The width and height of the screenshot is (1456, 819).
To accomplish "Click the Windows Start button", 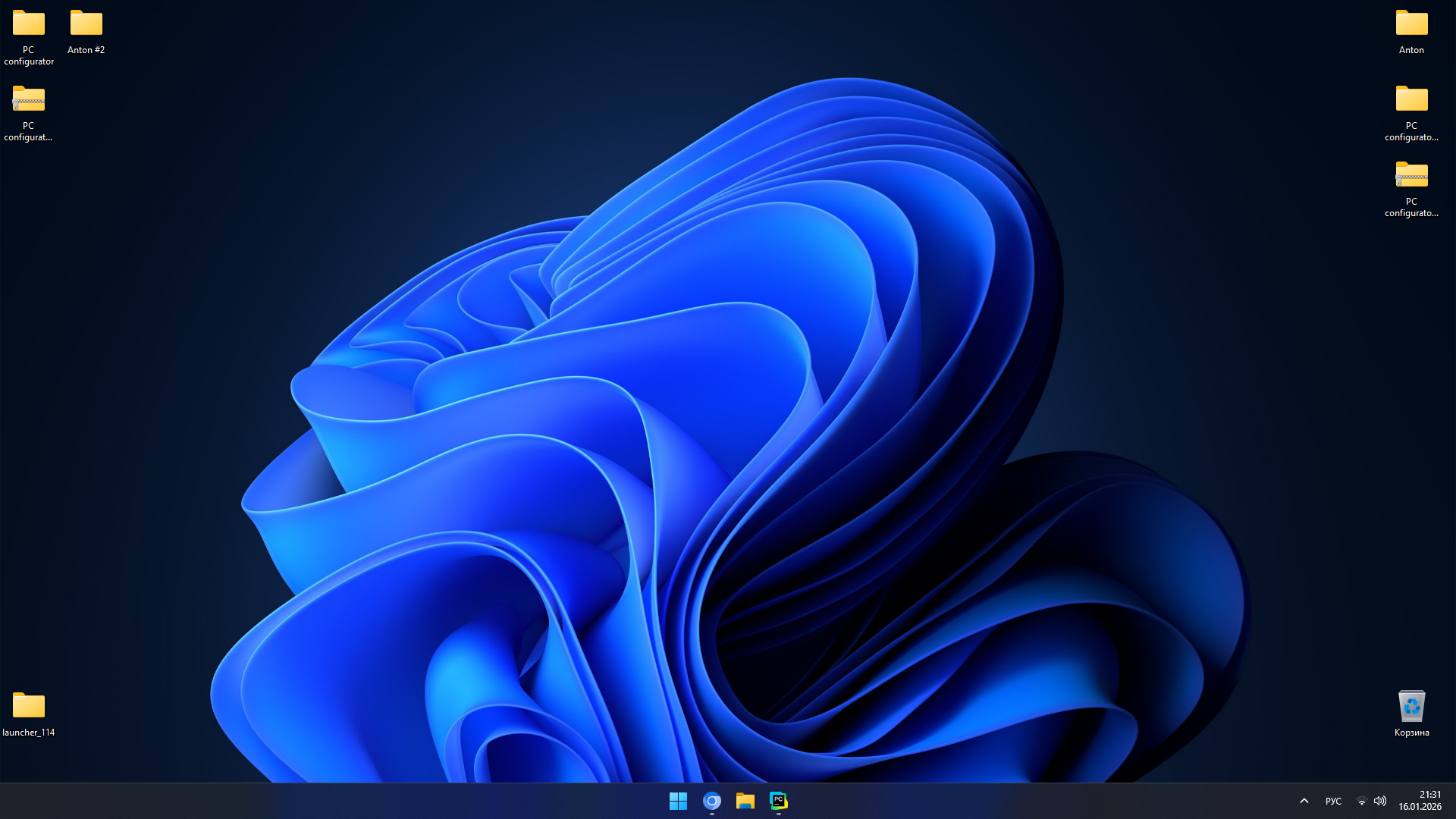I will click(678, 801).
